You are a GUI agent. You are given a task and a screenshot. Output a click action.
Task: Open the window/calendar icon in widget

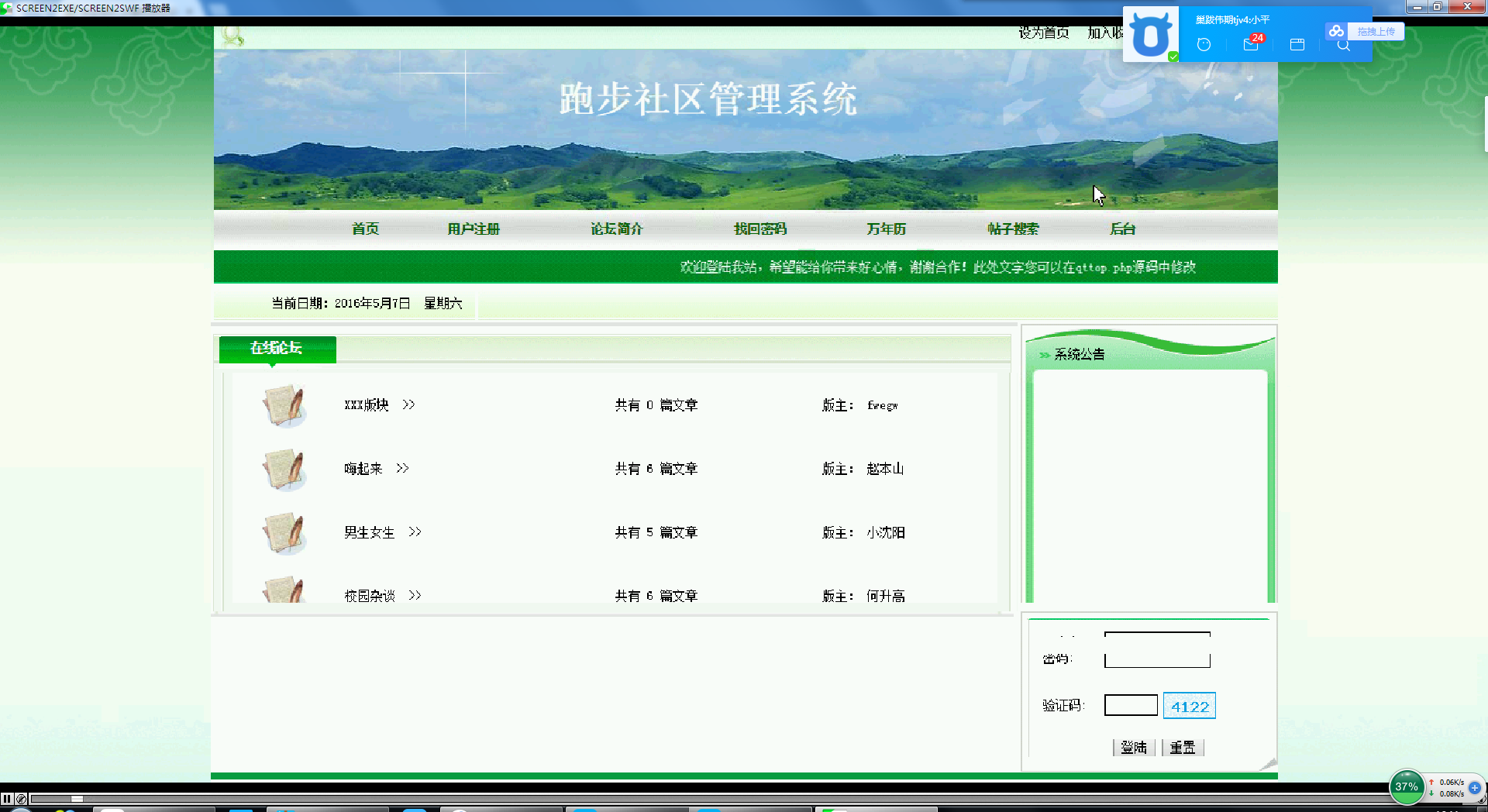[1297, 45]
